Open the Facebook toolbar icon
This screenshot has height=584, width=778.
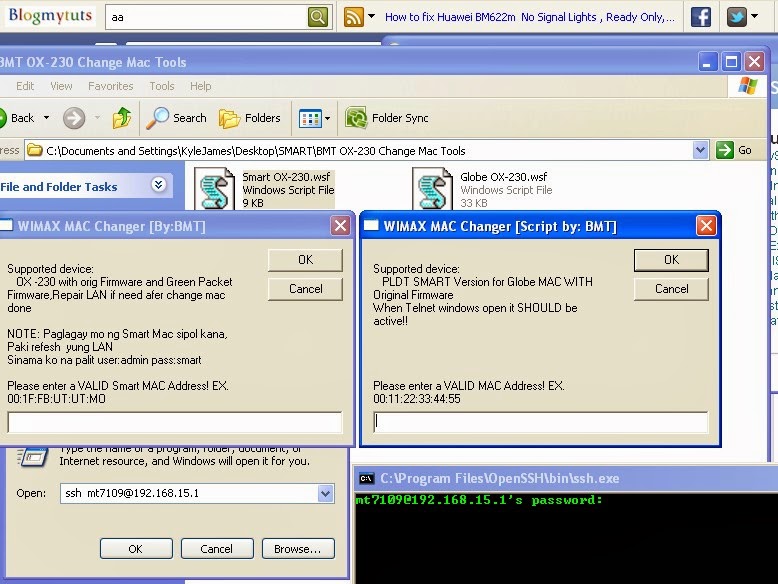701,17
